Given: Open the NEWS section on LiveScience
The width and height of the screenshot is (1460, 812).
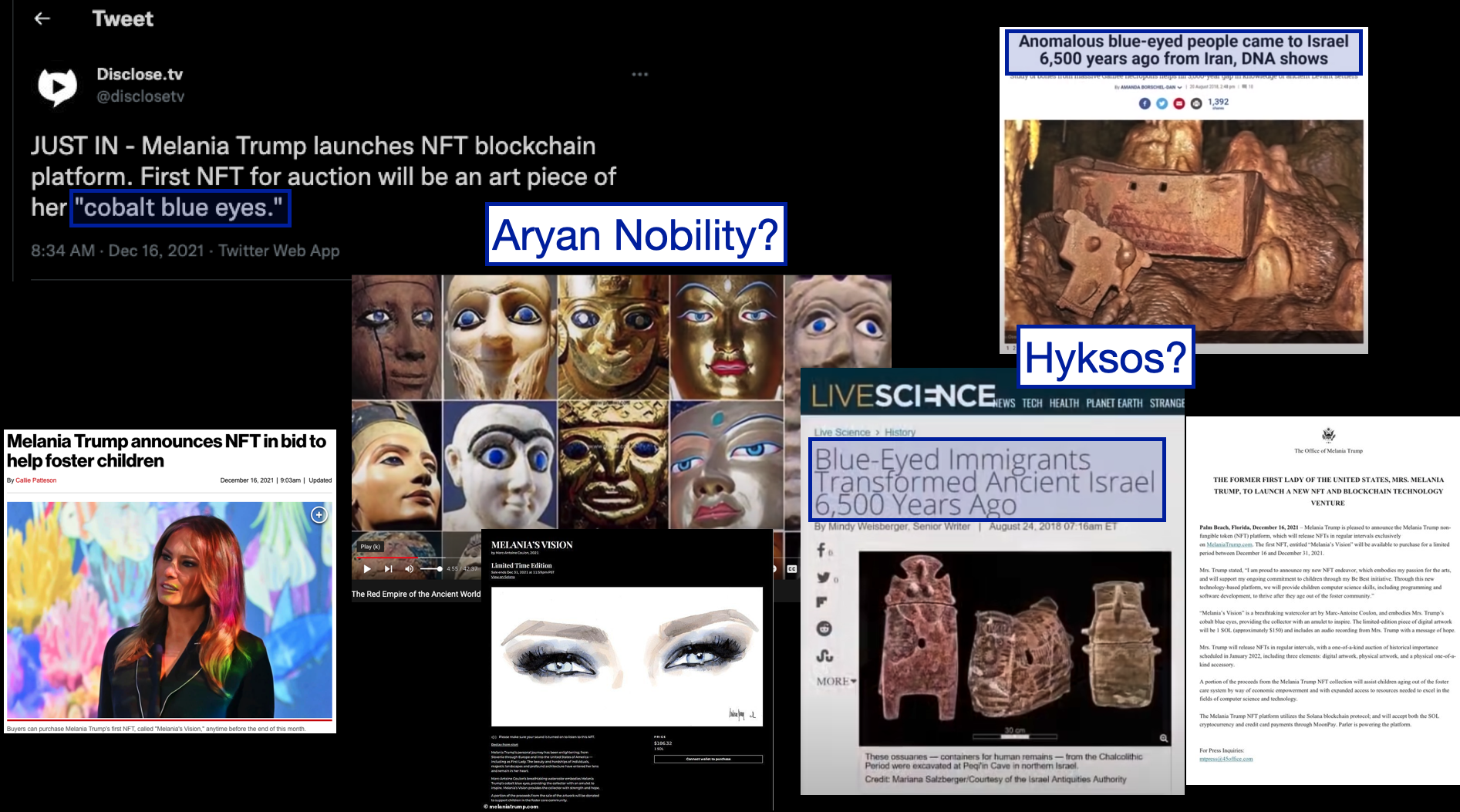Looking at the screenshot, I should [x=1004, y=403].
